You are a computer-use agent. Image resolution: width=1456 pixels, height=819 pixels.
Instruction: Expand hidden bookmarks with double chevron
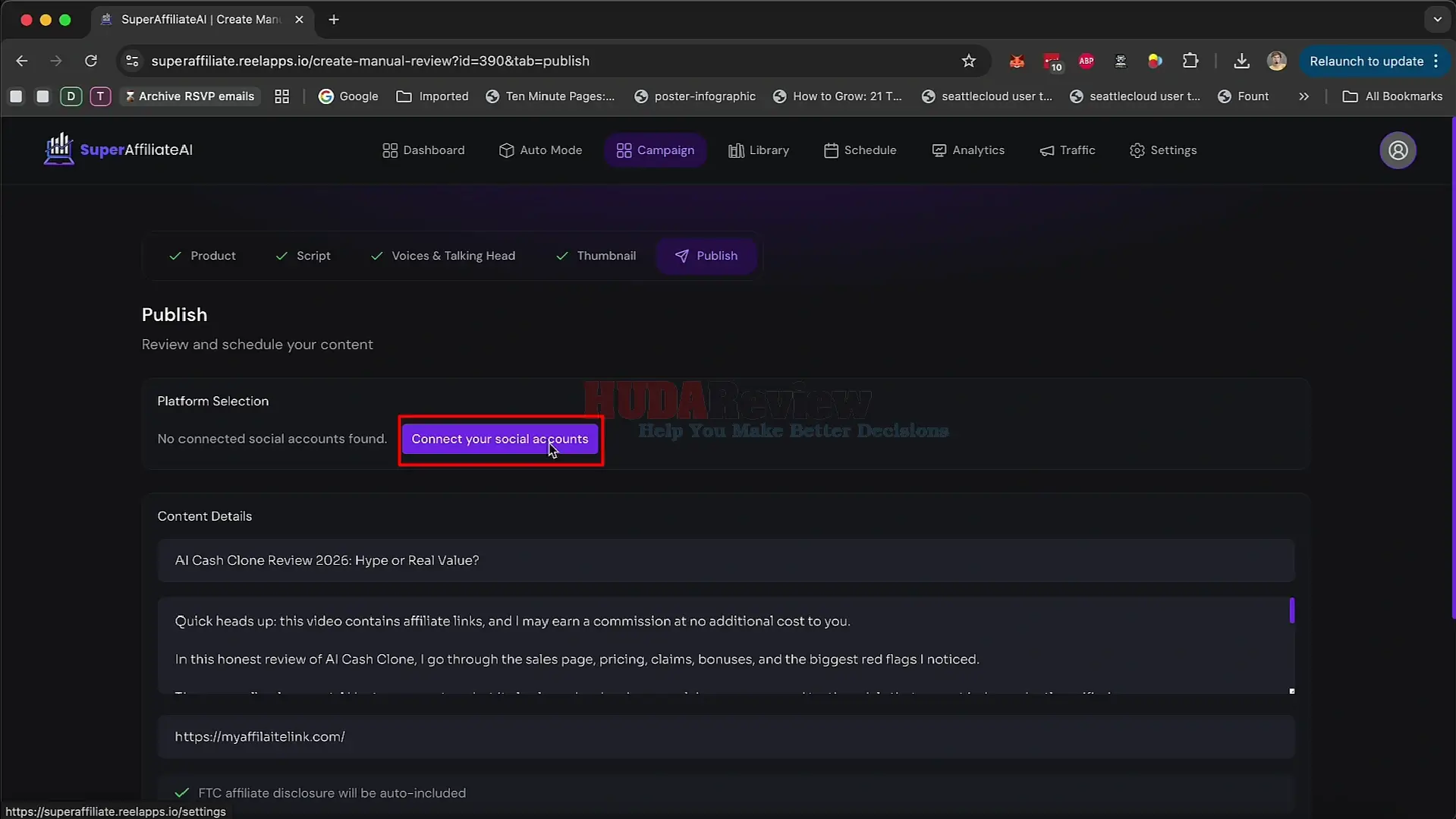[x=1303, y=96]
